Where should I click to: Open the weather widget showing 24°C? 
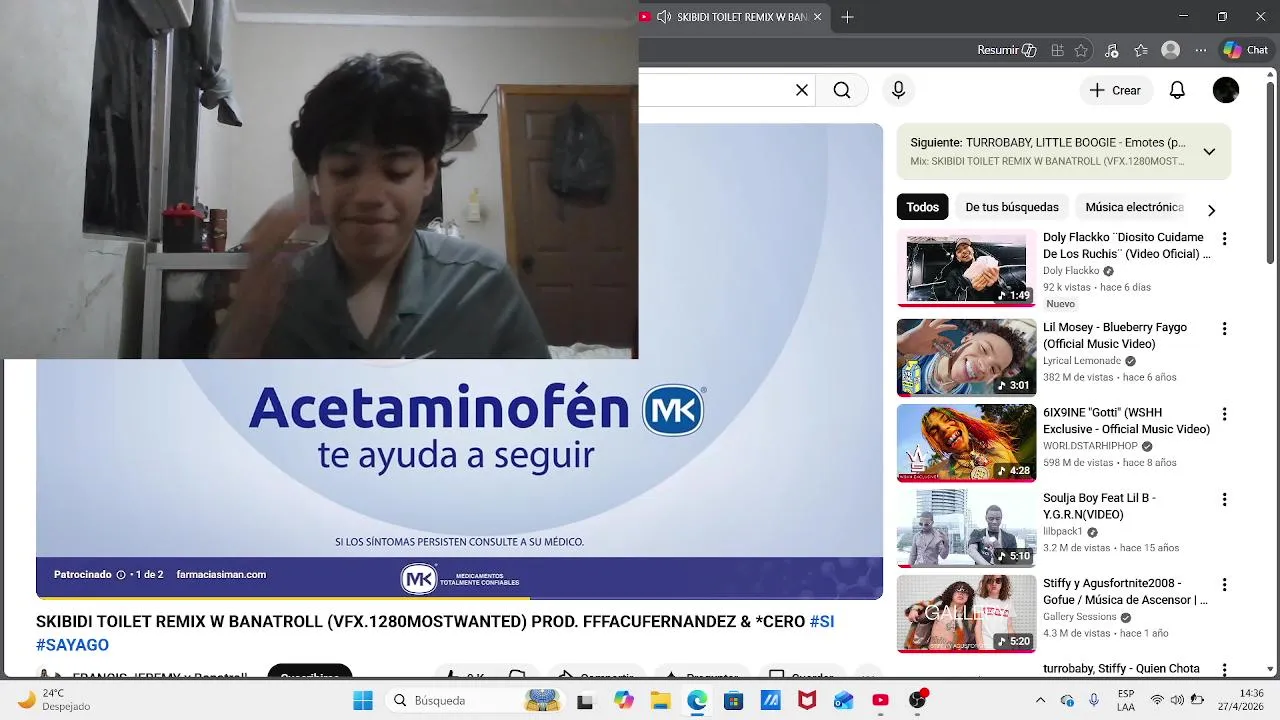[54, 700]
